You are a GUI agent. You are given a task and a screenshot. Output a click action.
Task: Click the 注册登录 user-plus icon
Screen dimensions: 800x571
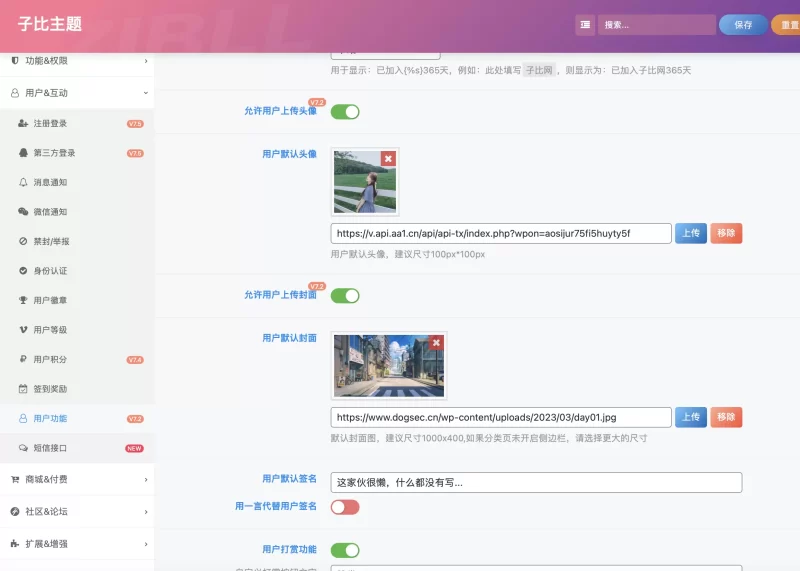[23, 123]
